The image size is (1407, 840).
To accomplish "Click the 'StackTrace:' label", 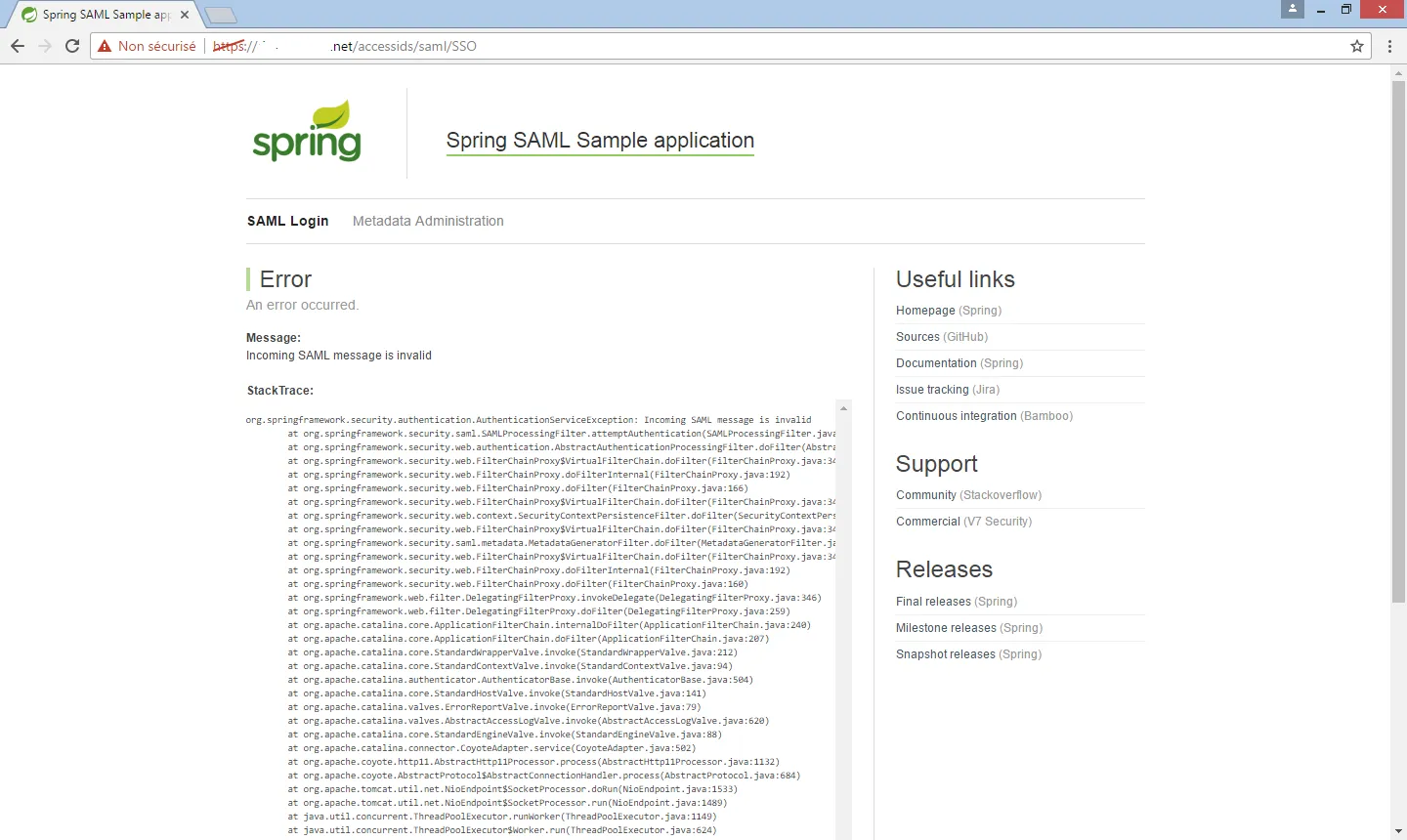I will click(280, 391).
